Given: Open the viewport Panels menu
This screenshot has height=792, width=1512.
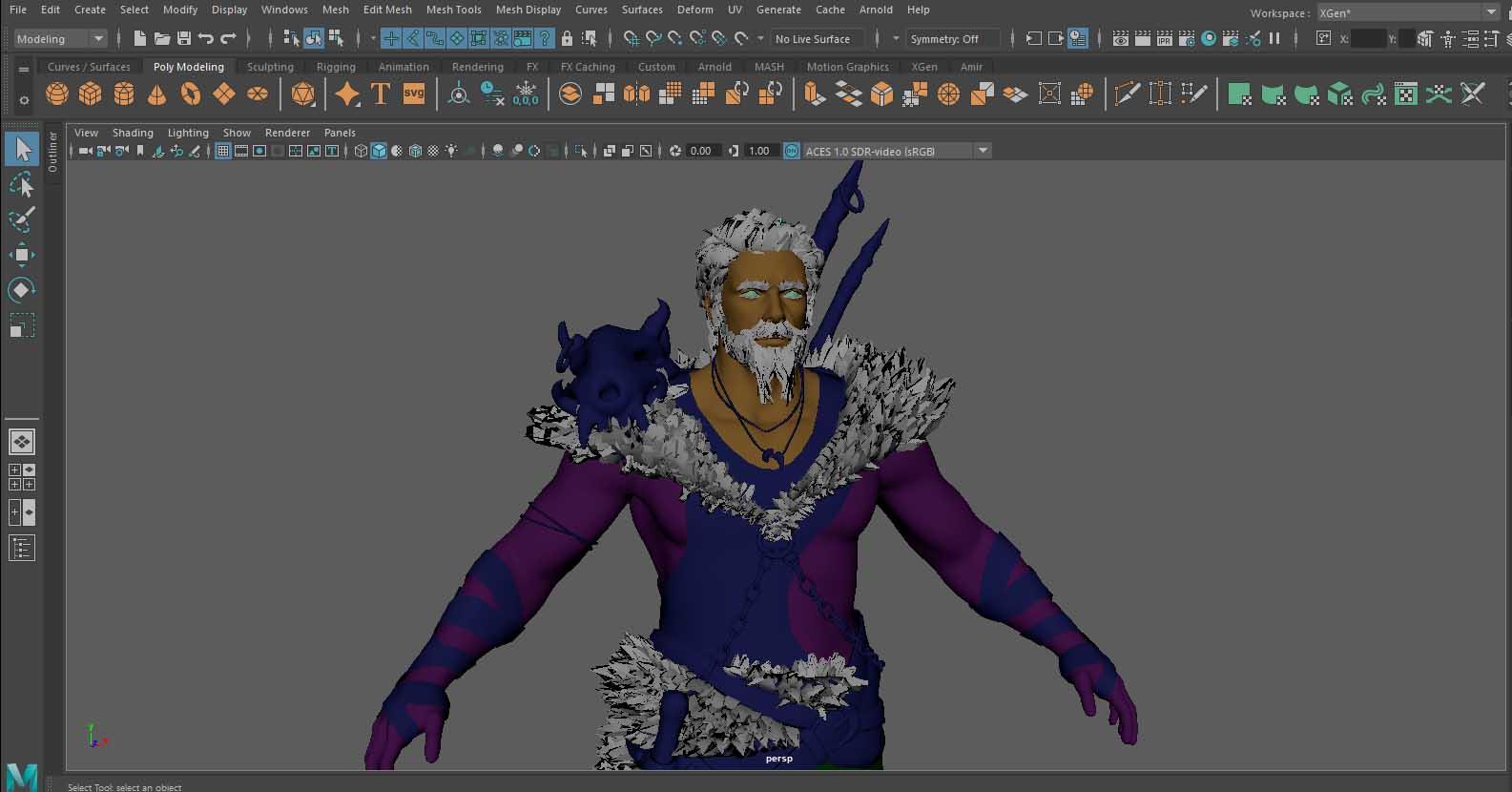Looking at the screenshot, I should click(340, 133).
